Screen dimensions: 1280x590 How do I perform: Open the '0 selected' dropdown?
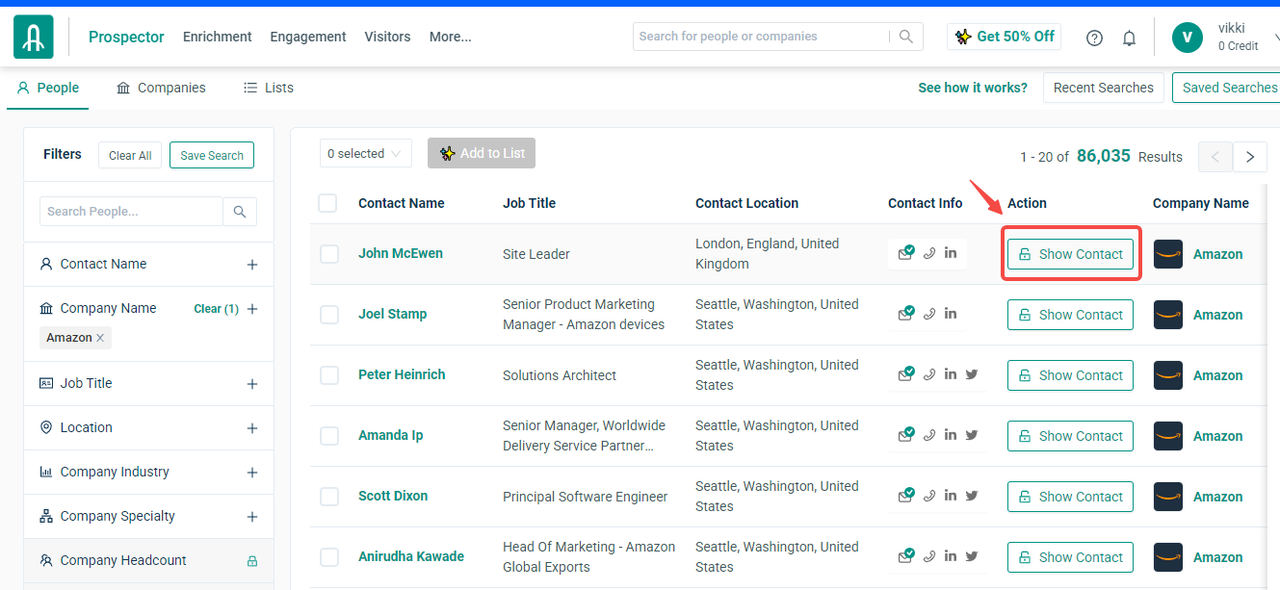(x=365, y=154)
